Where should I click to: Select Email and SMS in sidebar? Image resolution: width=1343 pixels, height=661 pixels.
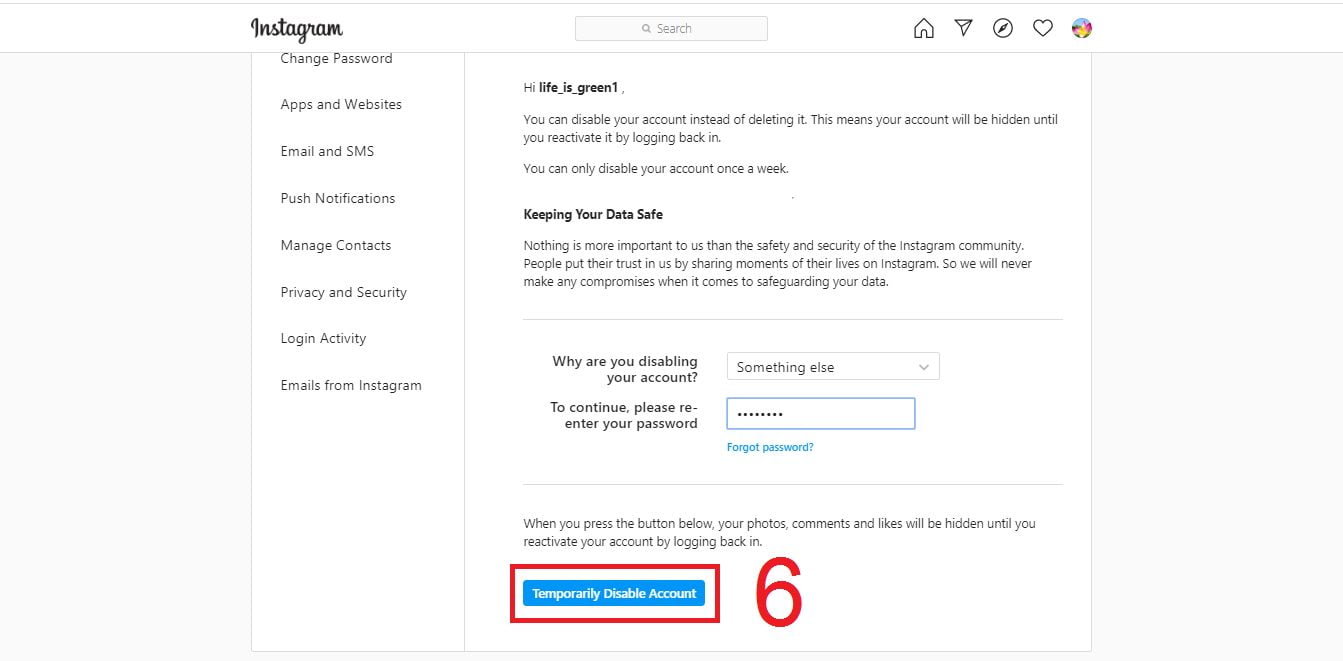[327, 151]
